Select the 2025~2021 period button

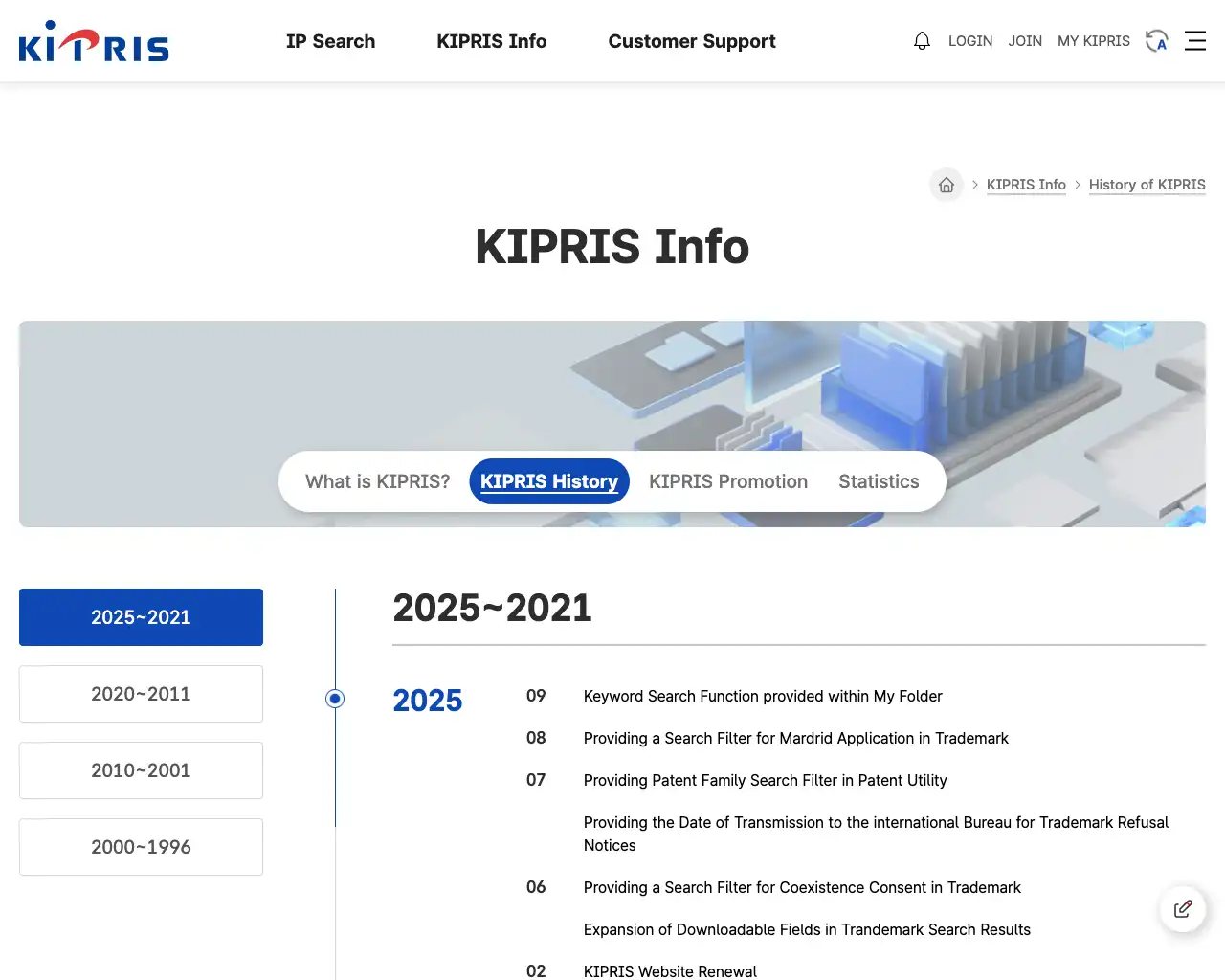[x=141, y=617]
